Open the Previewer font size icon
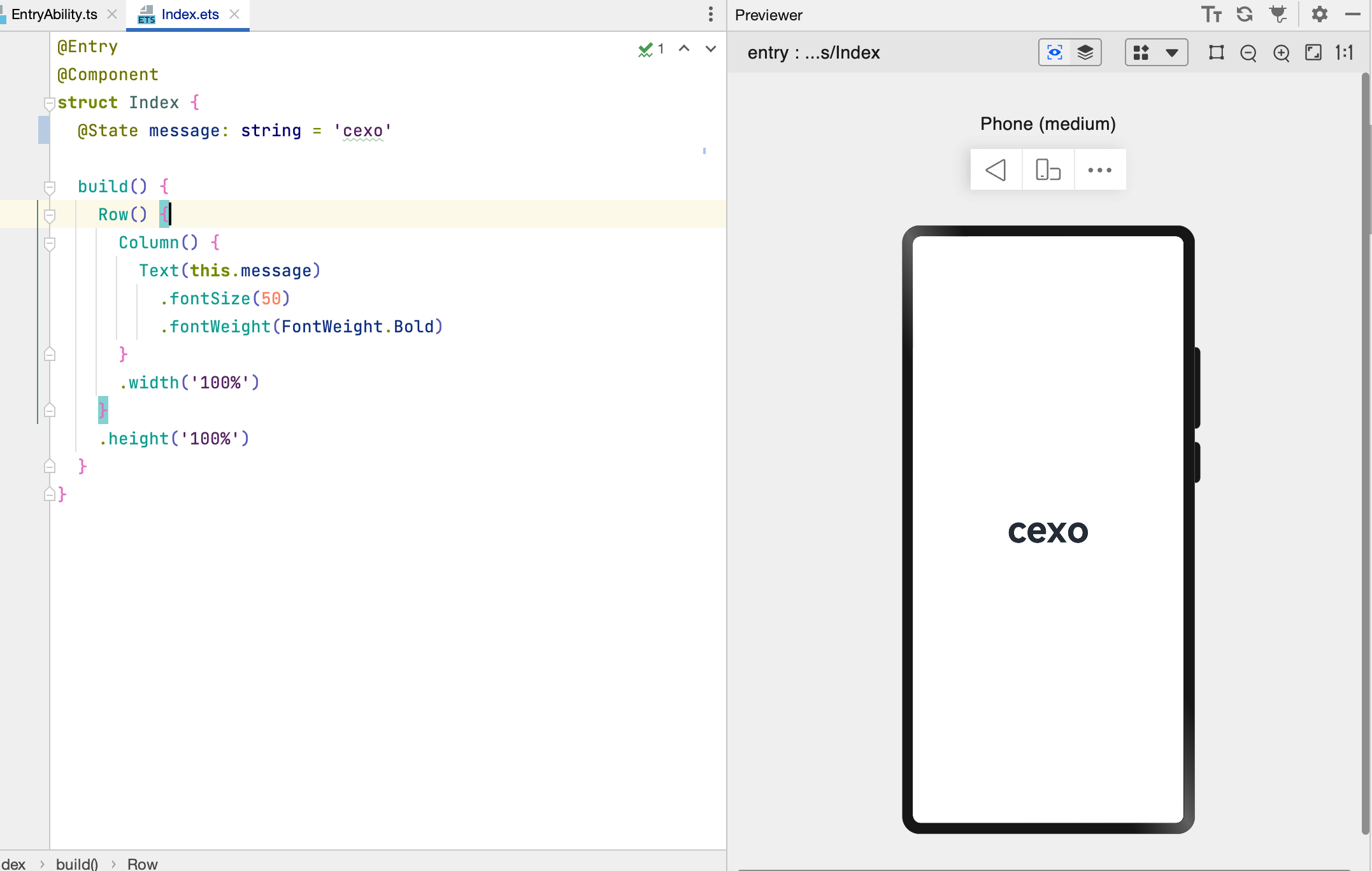The image size is (1372, 871). pyautogui.click(x=1211, y=14)
